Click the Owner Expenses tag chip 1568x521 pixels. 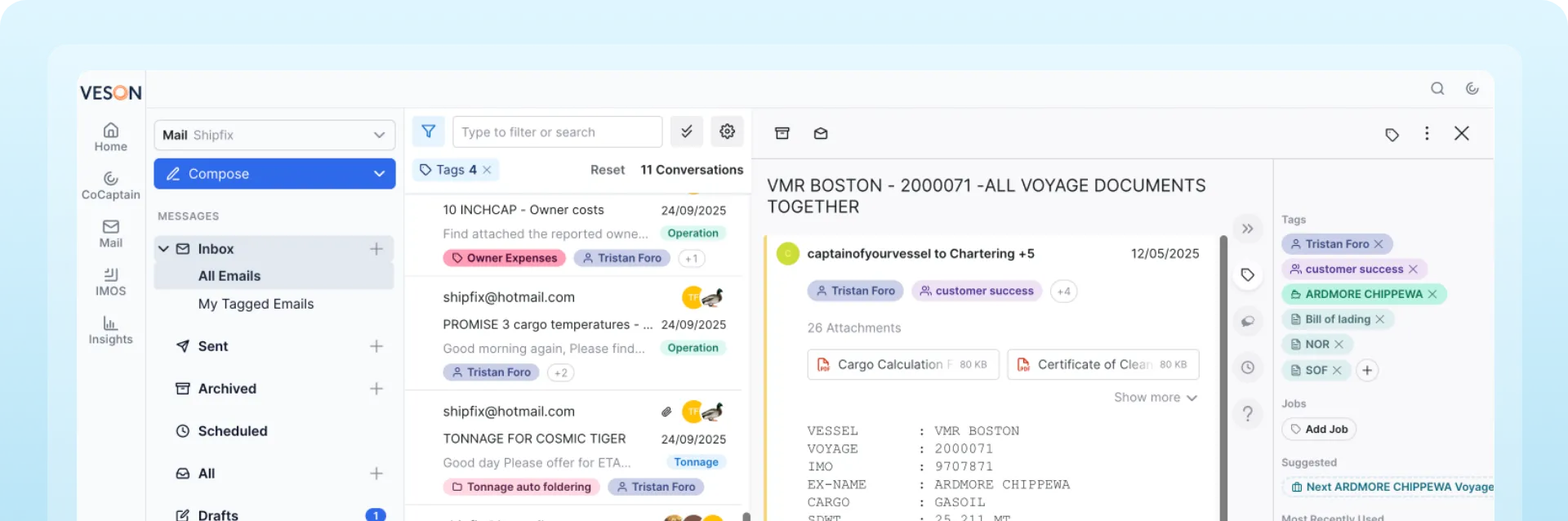click(504, 258)
